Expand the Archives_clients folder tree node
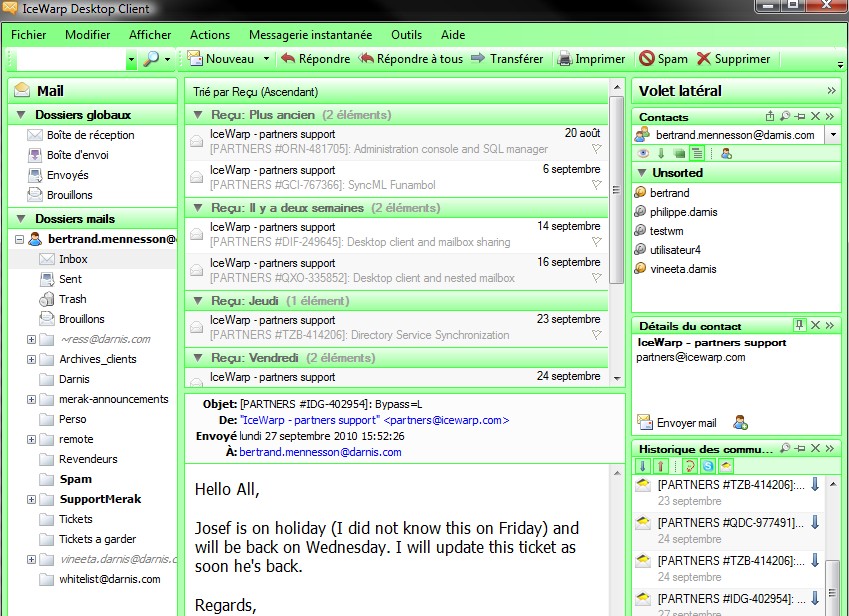849x616 pixels. point(31,359)
